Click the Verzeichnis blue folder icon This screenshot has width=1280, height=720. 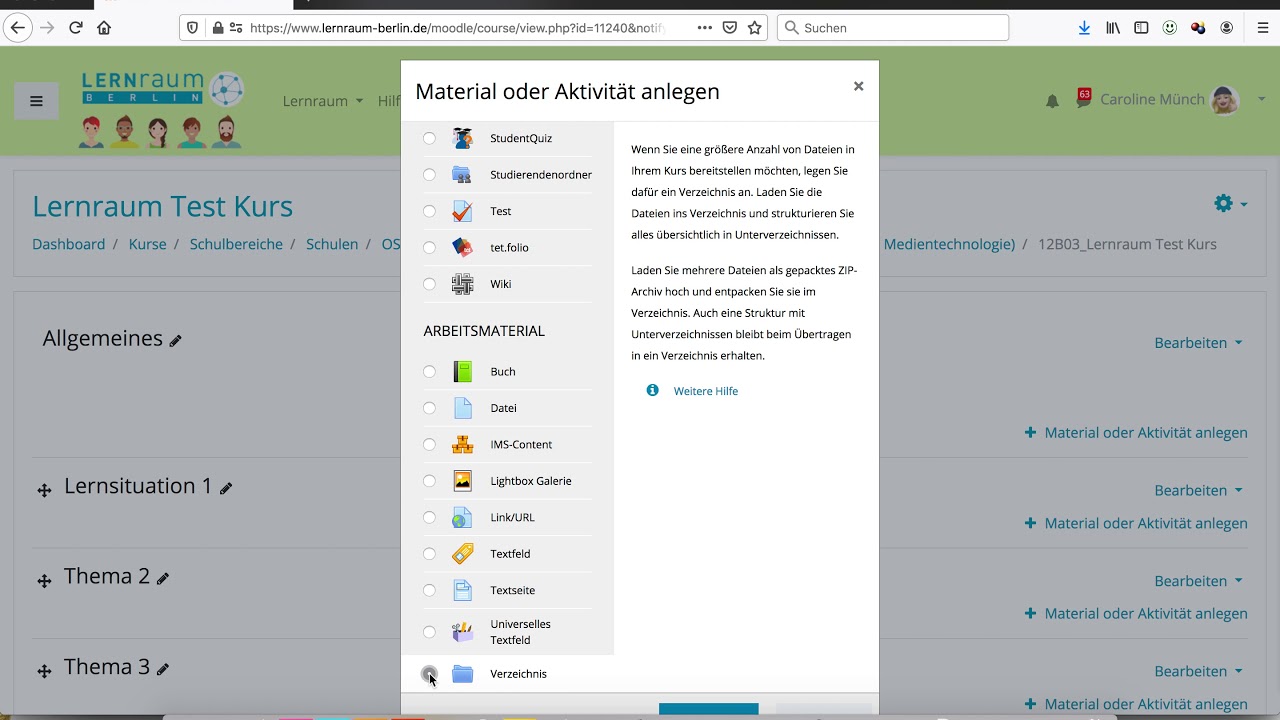[x=462, y=674]
